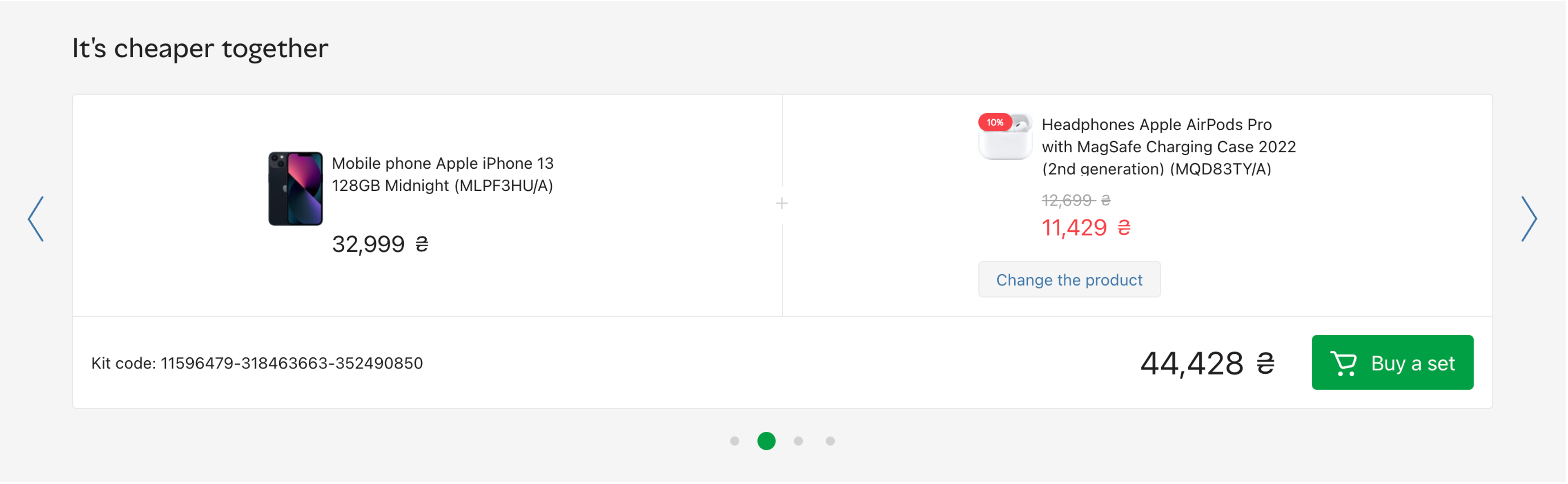Open the Mobile phone Apple iPhone 13 link

click(443, 174)
